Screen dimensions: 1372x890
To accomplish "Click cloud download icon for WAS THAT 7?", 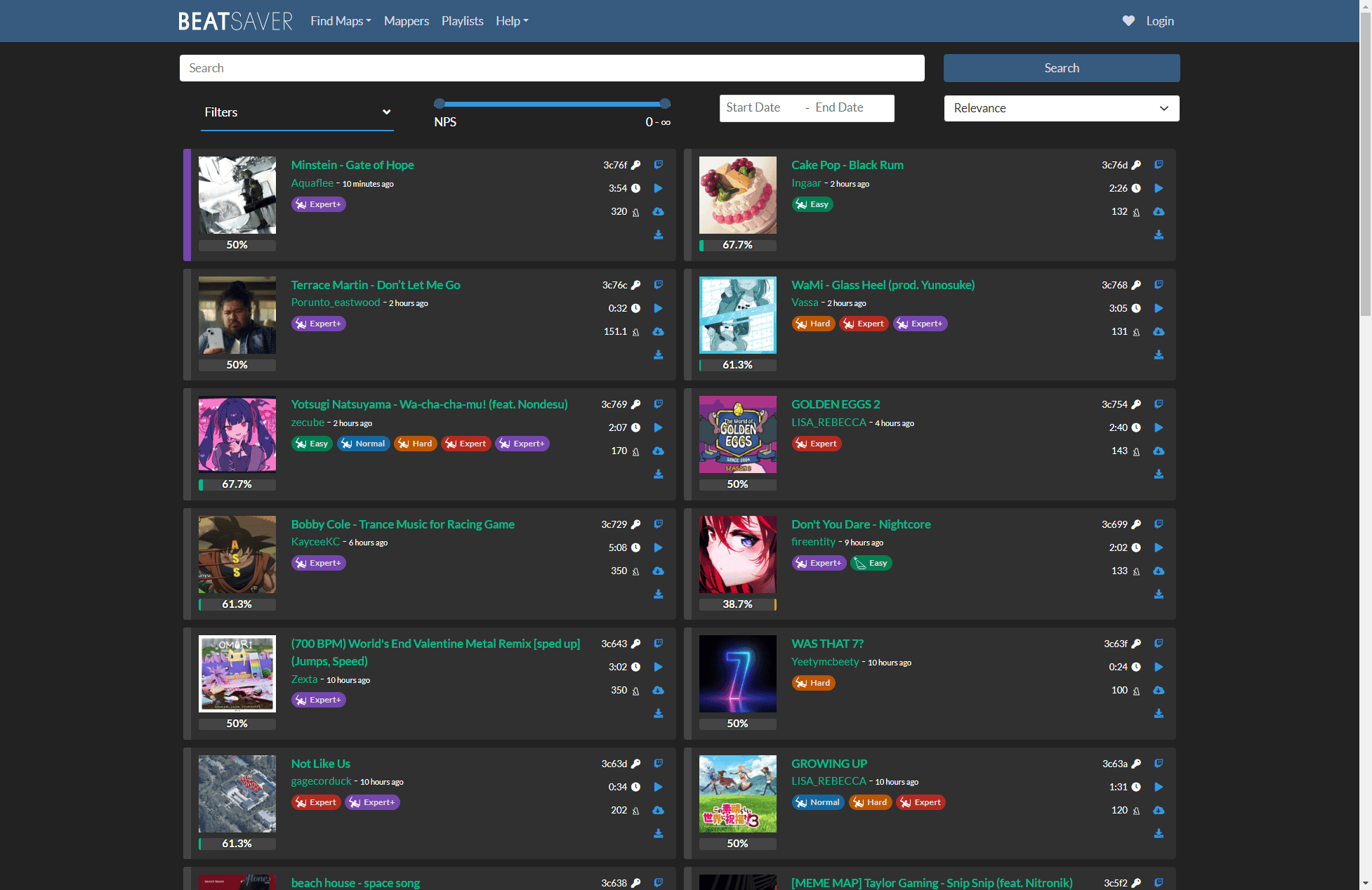I will coord(1159,690).
